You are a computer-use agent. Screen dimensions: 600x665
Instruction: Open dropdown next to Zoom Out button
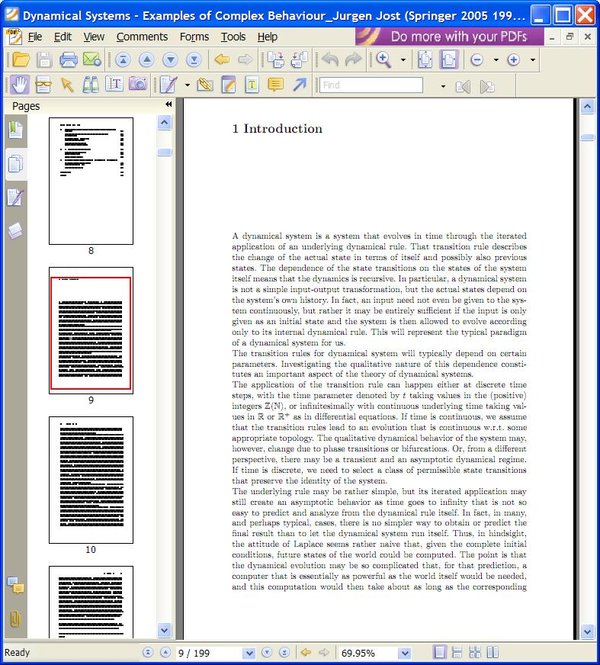click(496, 60)
